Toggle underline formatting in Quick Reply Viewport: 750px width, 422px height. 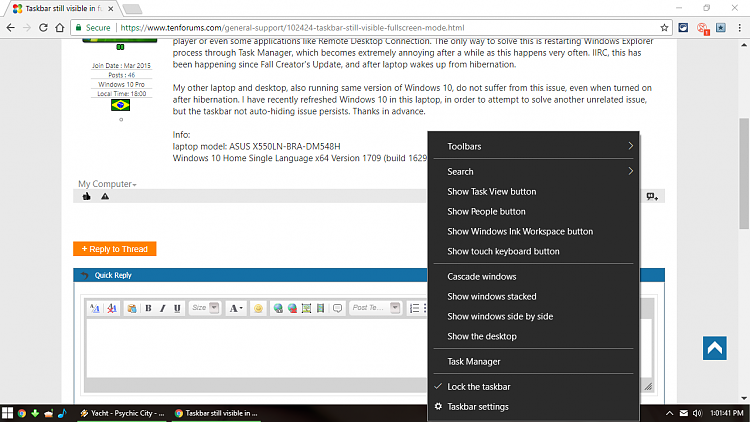[x=177, y=308]
